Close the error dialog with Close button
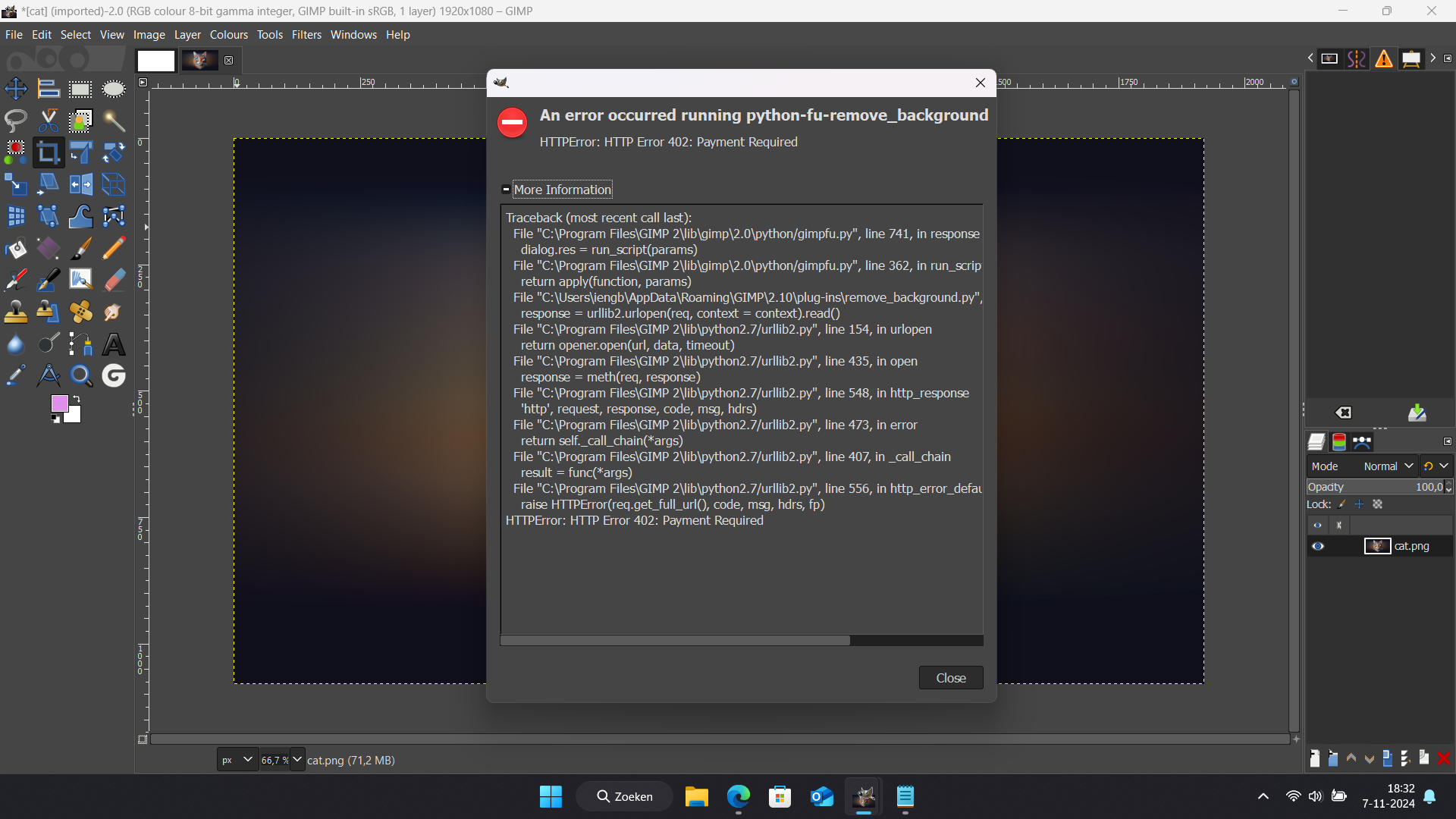This screenshot has width=1456, height=819. click(951, 678)
